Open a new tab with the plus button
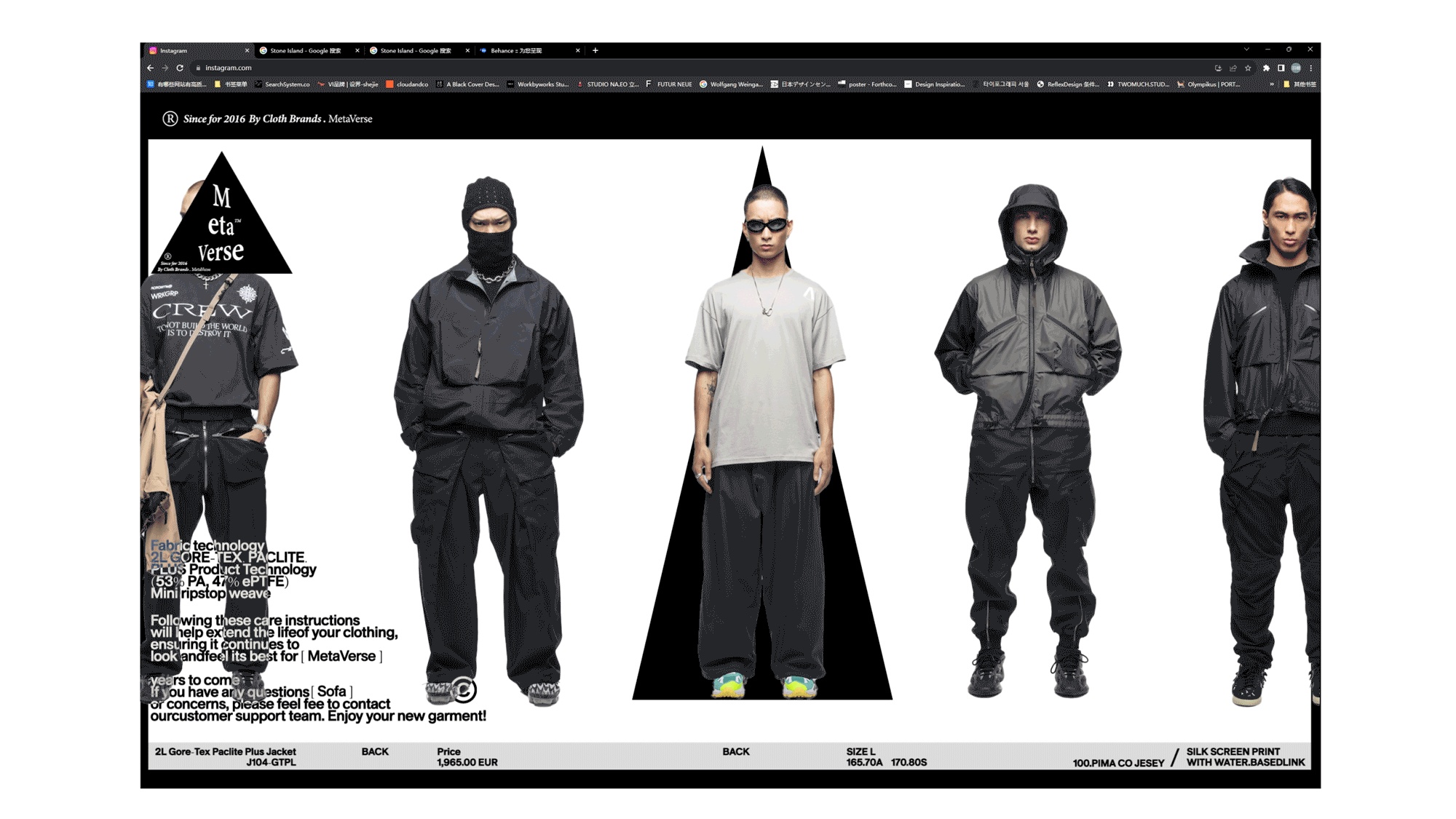Image resolution: width=1456 pixels, height=819 pixels. (596, 50)
